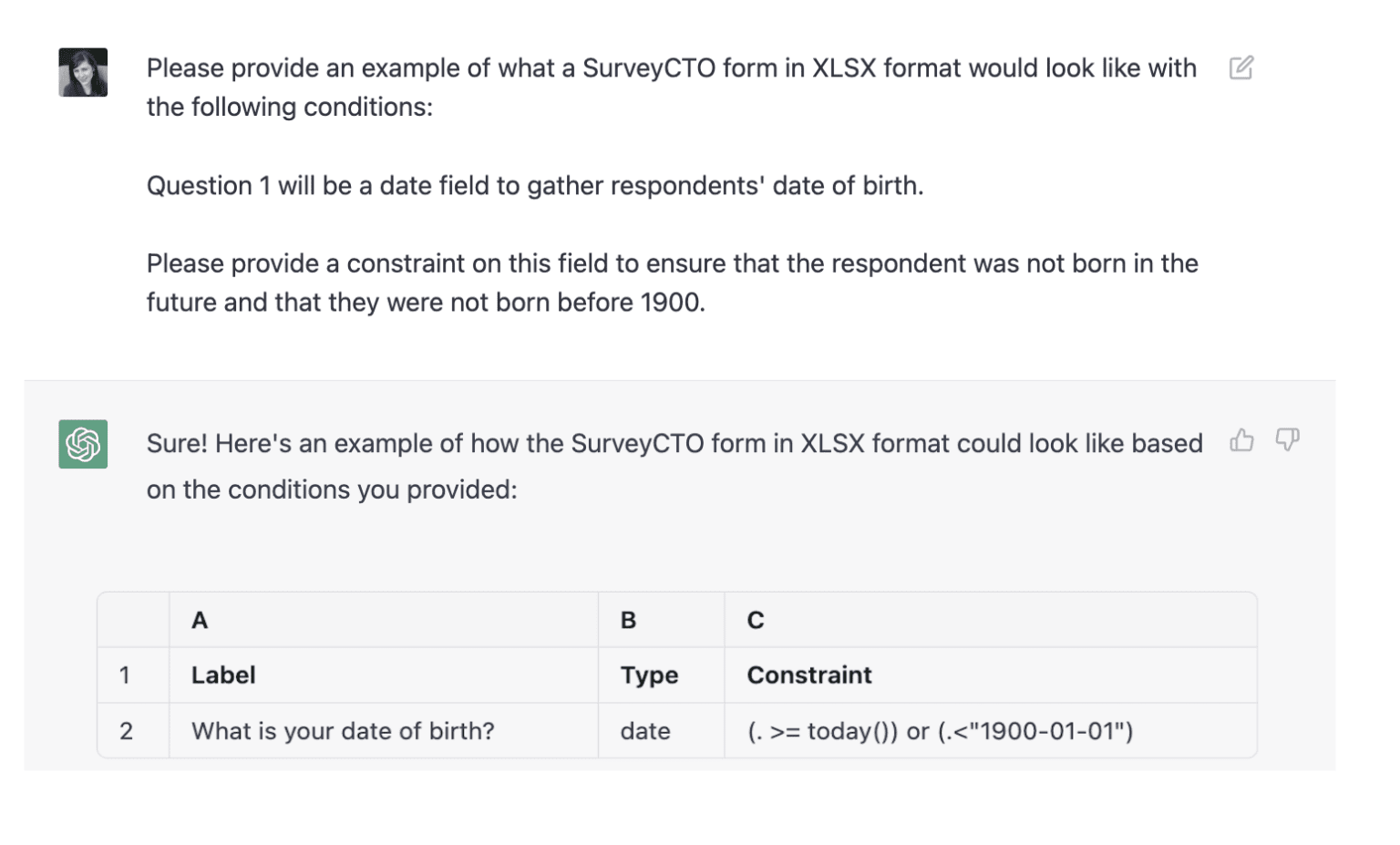The image size is (1400, 845).
Task: Select the thumbs up feedback icon
Action: click(x=1241, y=441)
